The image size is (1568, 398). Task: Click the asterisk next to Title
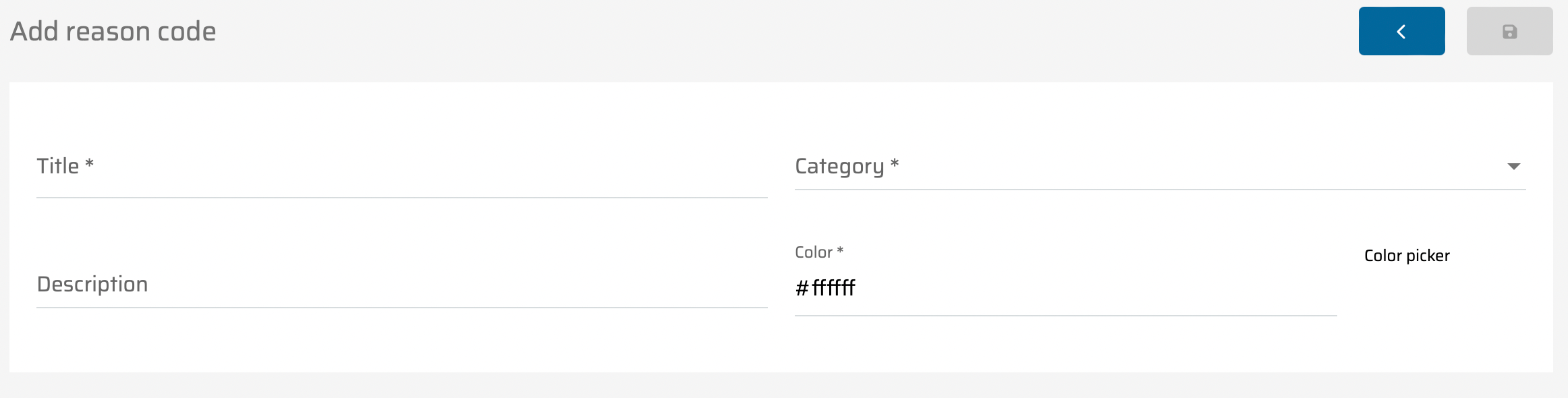(x=89, y=164)
